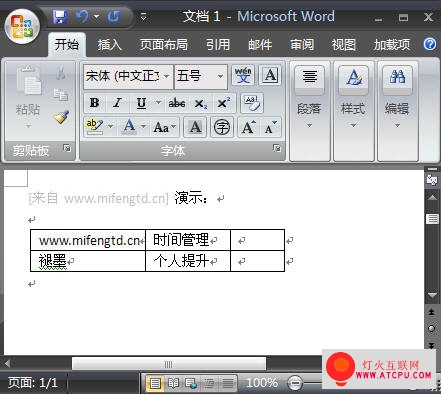Viewport: 441px width, 394px height.
Task: Apply superscript formatting
Action: pyautogui.click(x=223, y=103)
